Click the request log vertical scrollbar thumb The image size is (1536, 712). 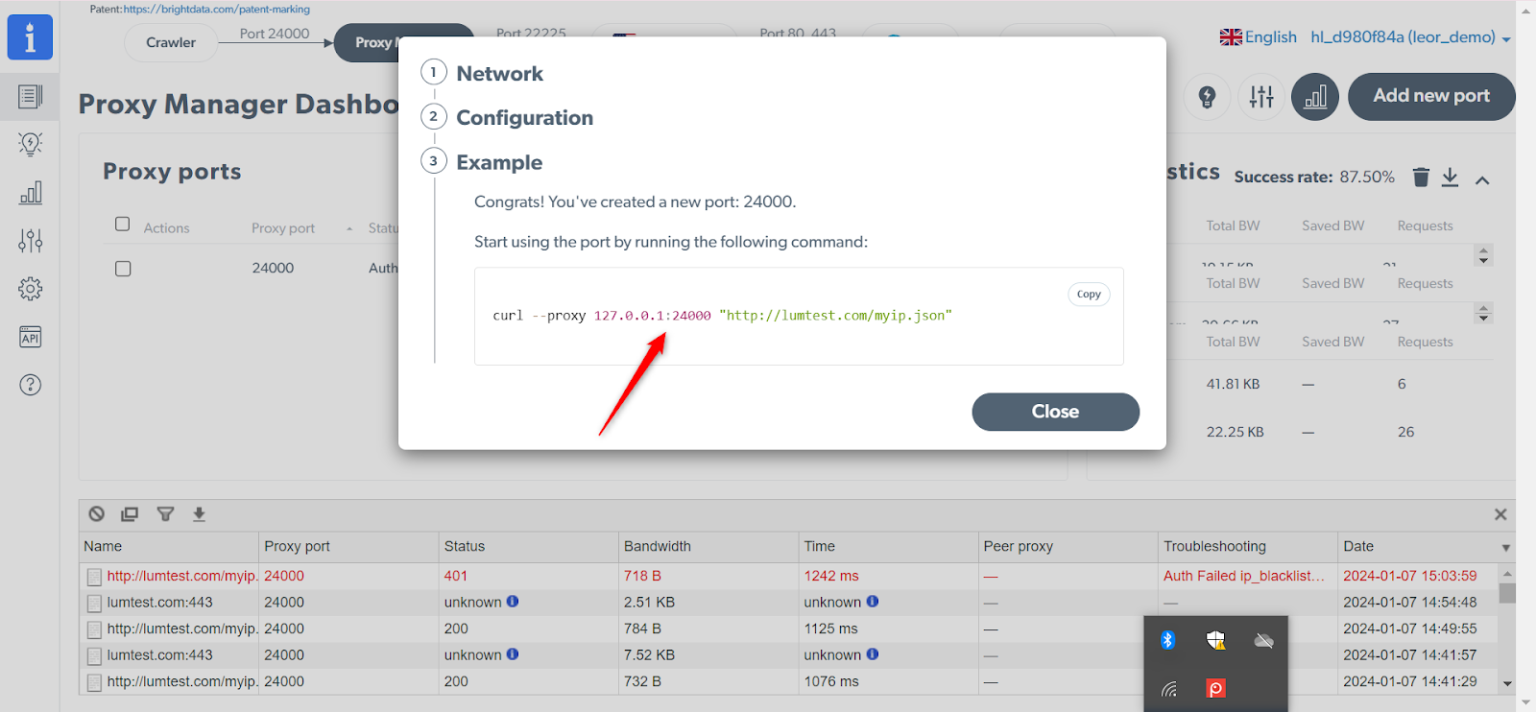pyautogui.click(x=1507, y=593)
